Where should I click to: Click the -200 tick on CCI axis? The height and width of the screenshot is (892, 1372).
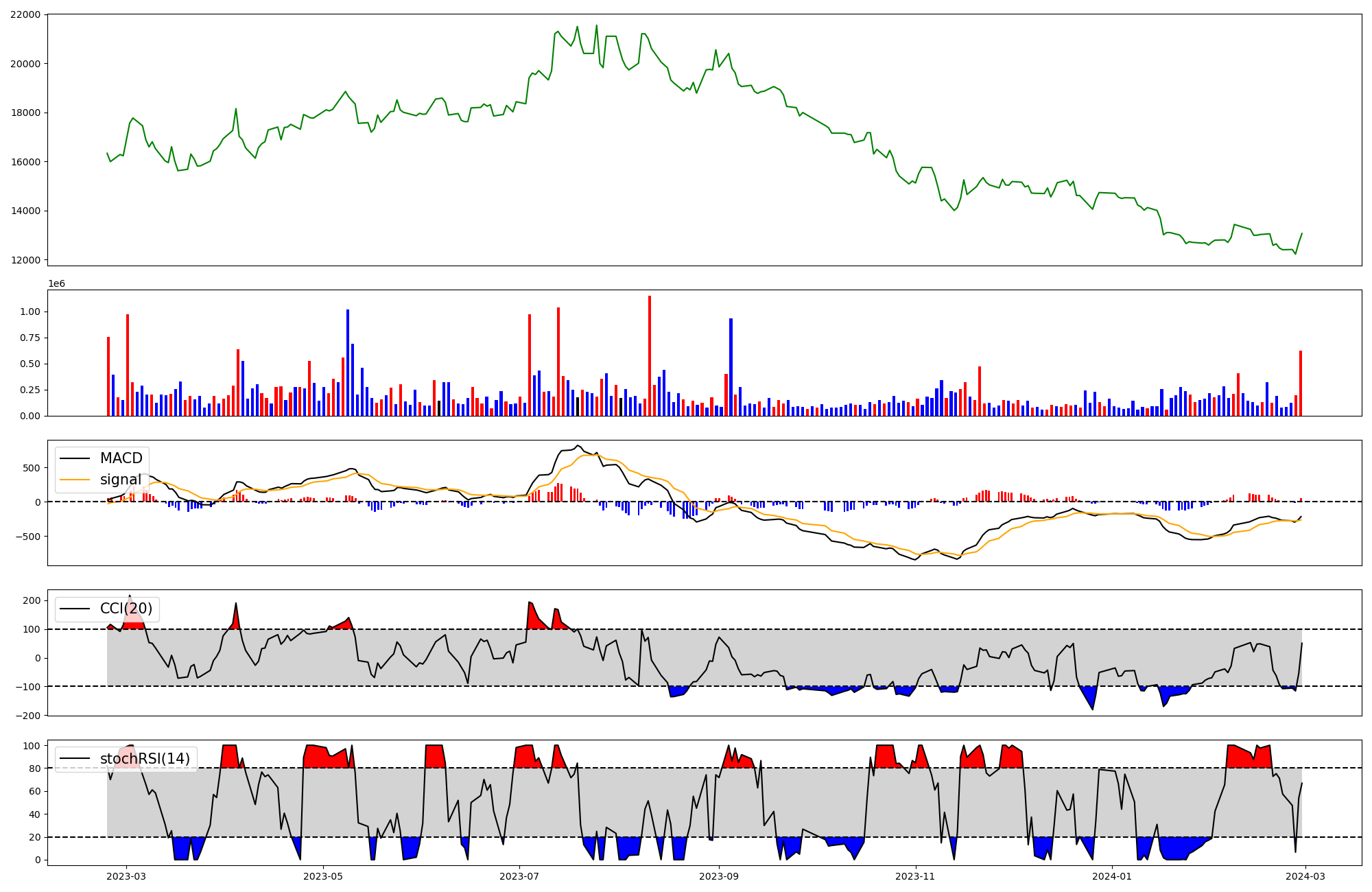[29, 716]
